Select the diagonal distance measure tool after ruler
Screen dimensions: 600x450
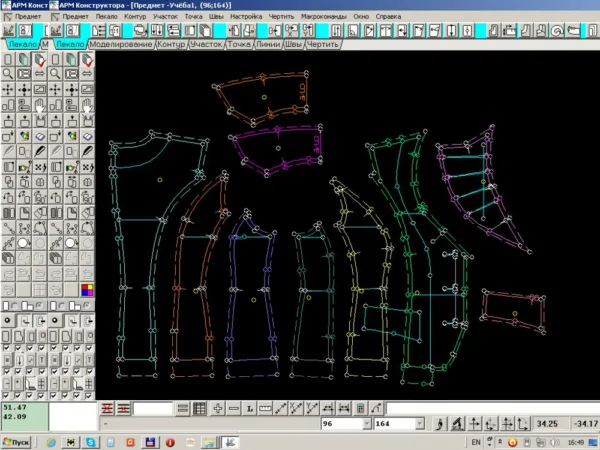tap(280, 409)
